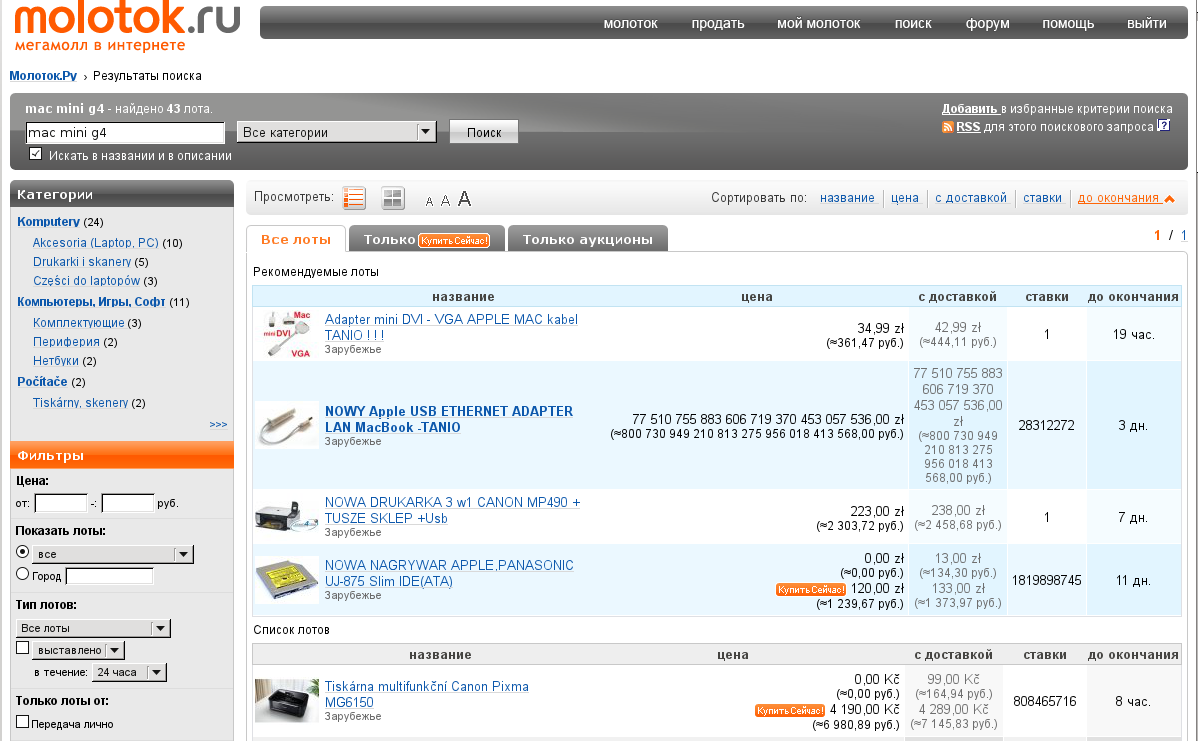Open Canon MP490 printer thumbnail
Image resolution: width=1198 pixels, height=741 pixels.
coord(287,516)
